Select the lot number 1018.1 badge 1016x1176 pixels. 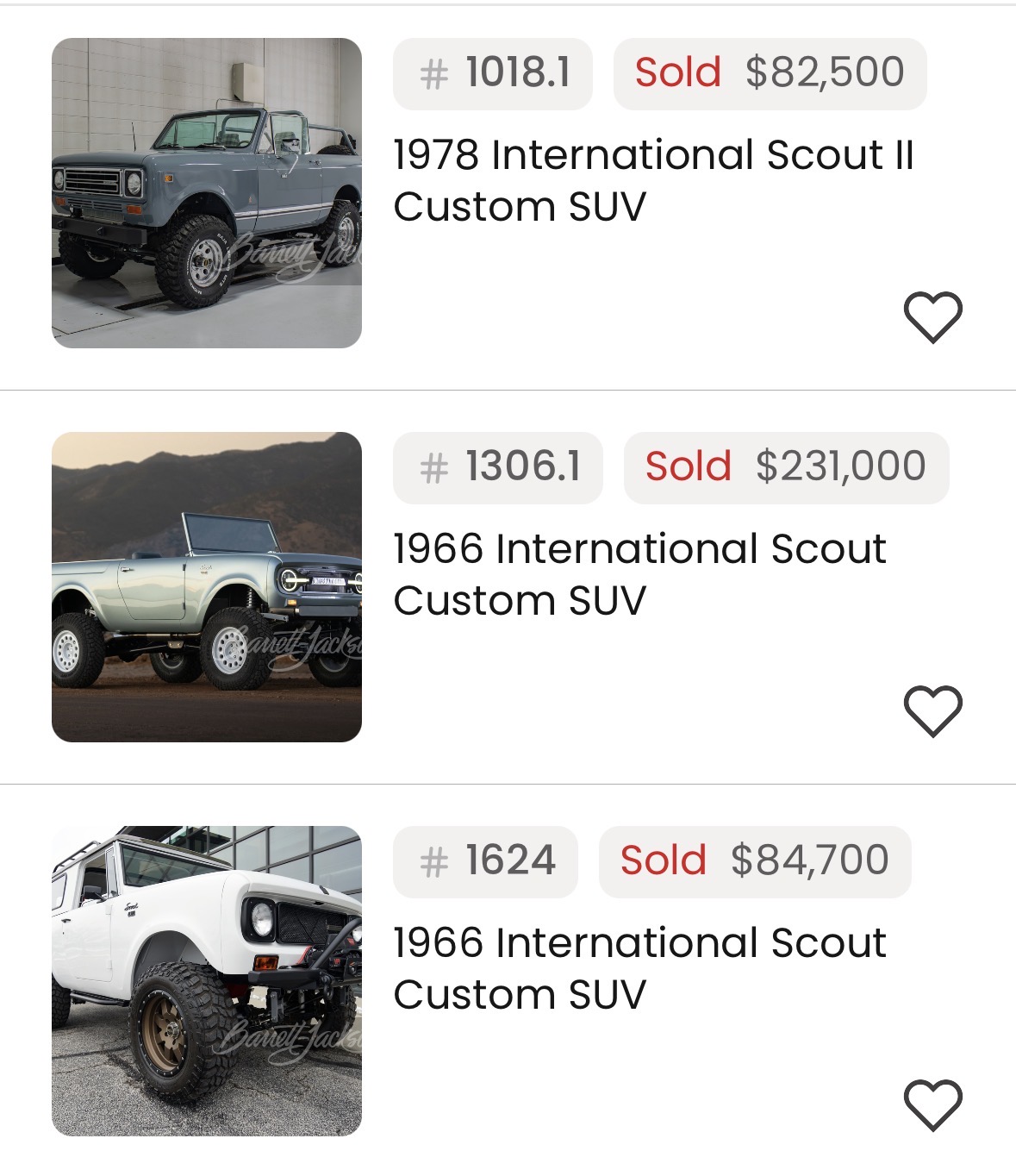(x=493, y=73)
